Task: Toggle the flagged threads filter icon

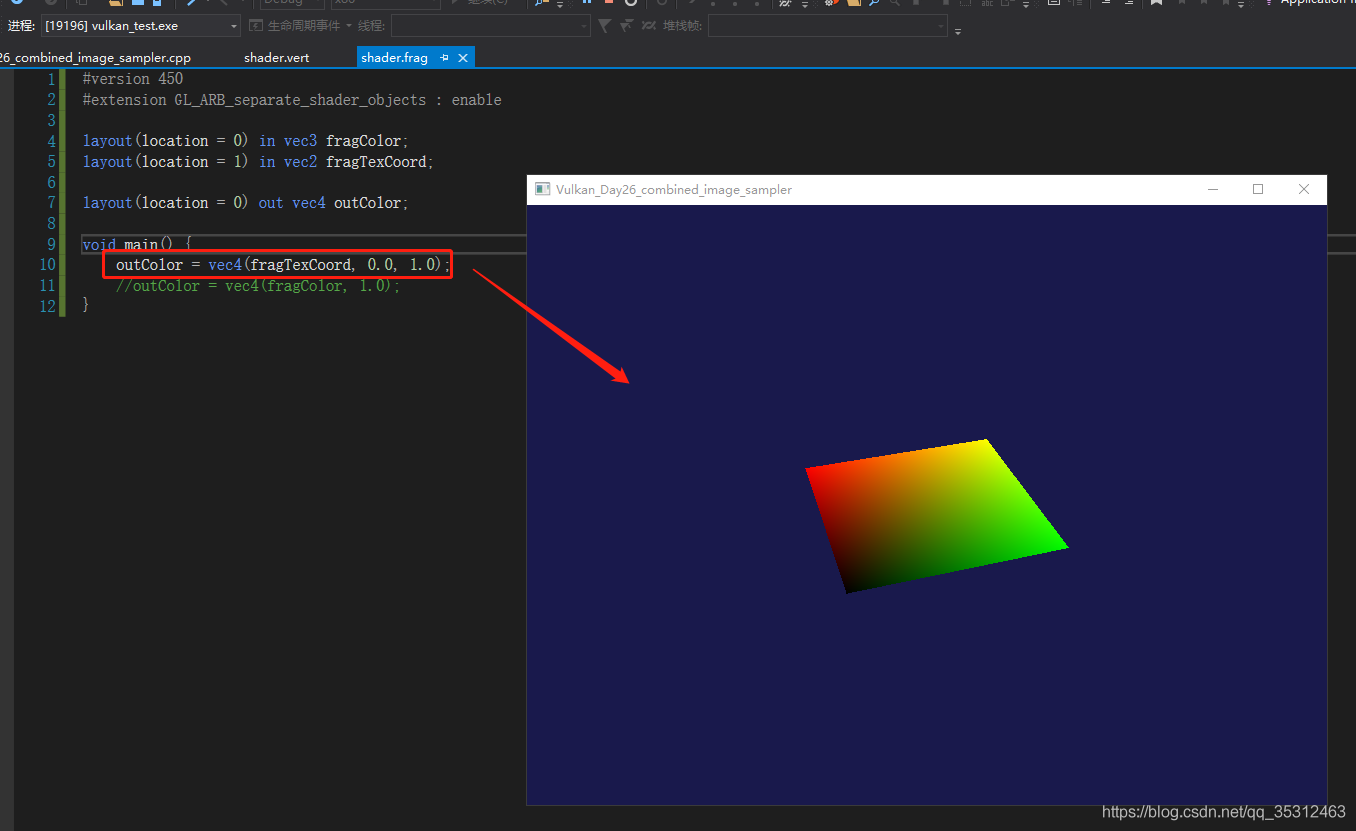Action: [627, 26]
